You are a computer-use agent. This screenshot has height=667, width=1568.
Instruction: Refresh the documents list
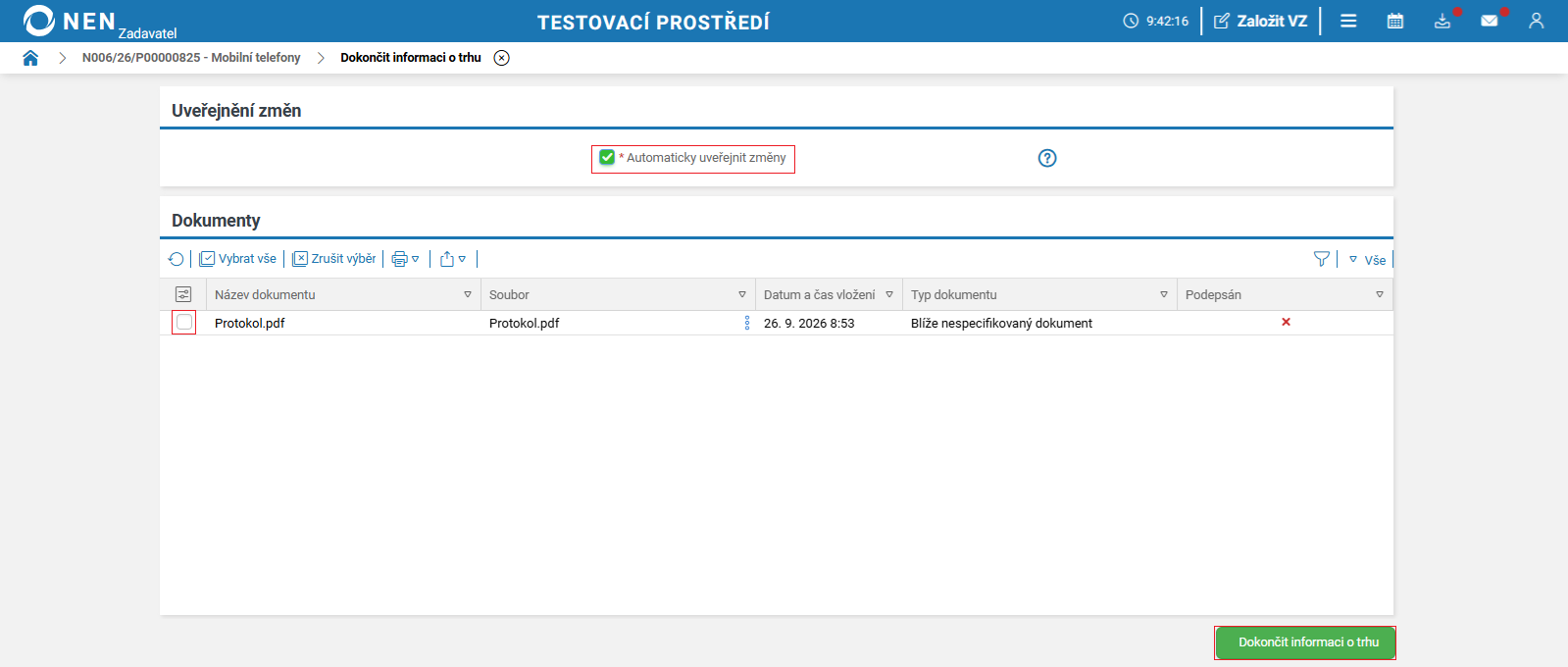[176, 259]
